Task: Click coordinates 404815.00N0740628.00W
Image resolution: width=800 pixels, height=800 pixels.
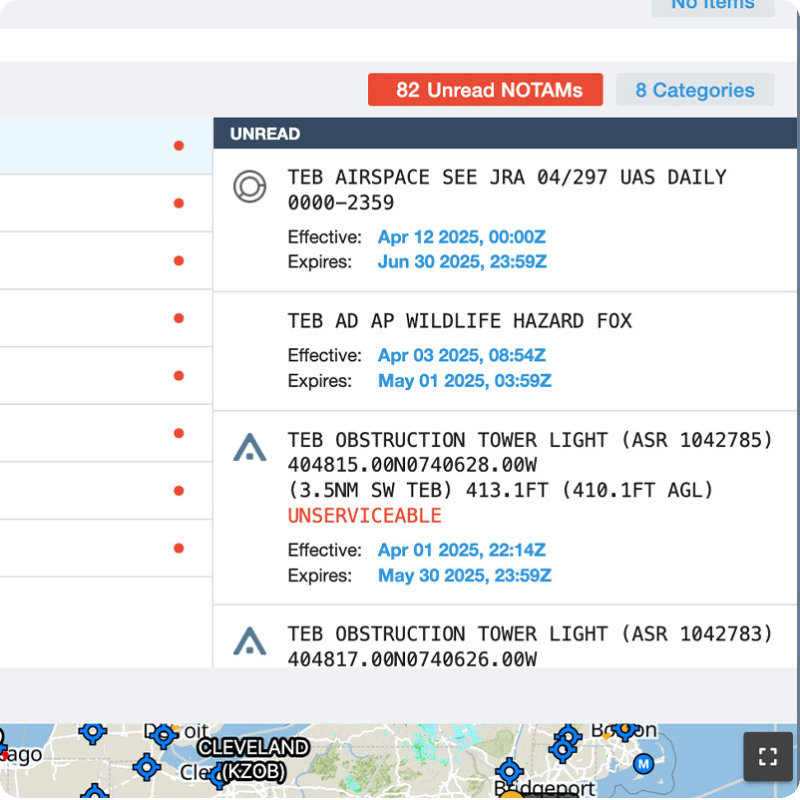Action: pos(412,465)
